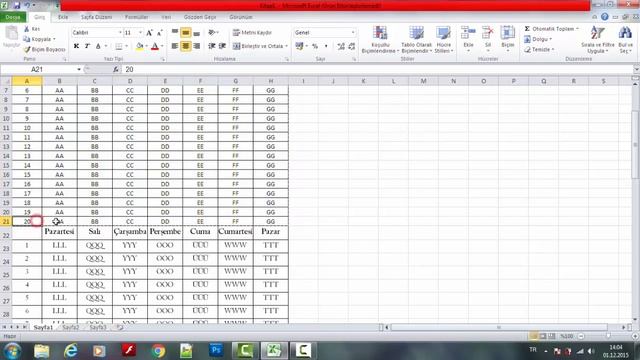Click the accounting number format icon
The height and width of the screenshot is (360, 640).
[299, 46]
